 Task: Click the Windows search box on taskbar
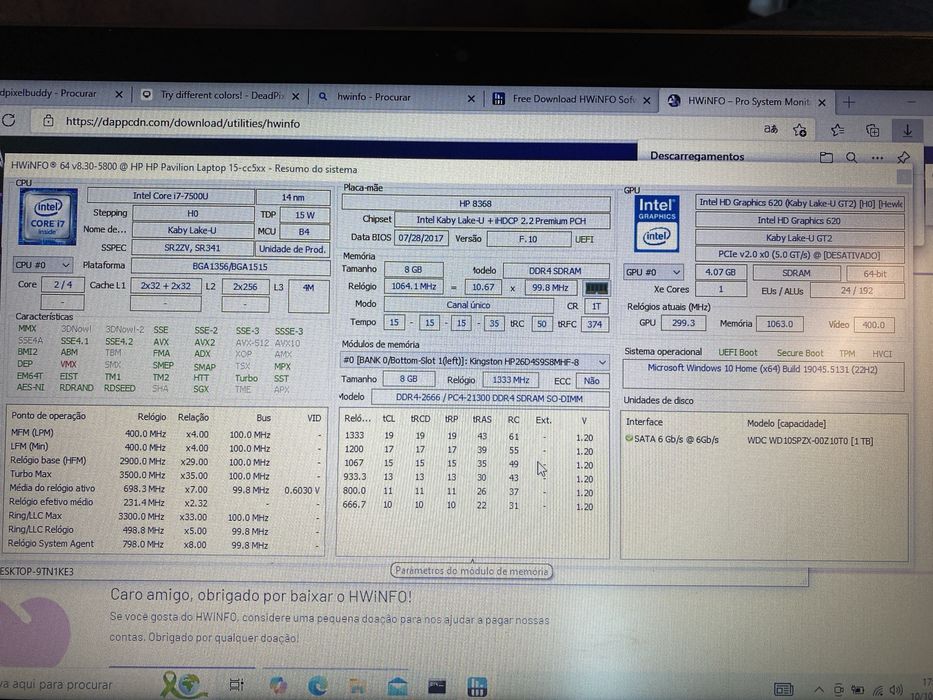[x=74, y=685]
